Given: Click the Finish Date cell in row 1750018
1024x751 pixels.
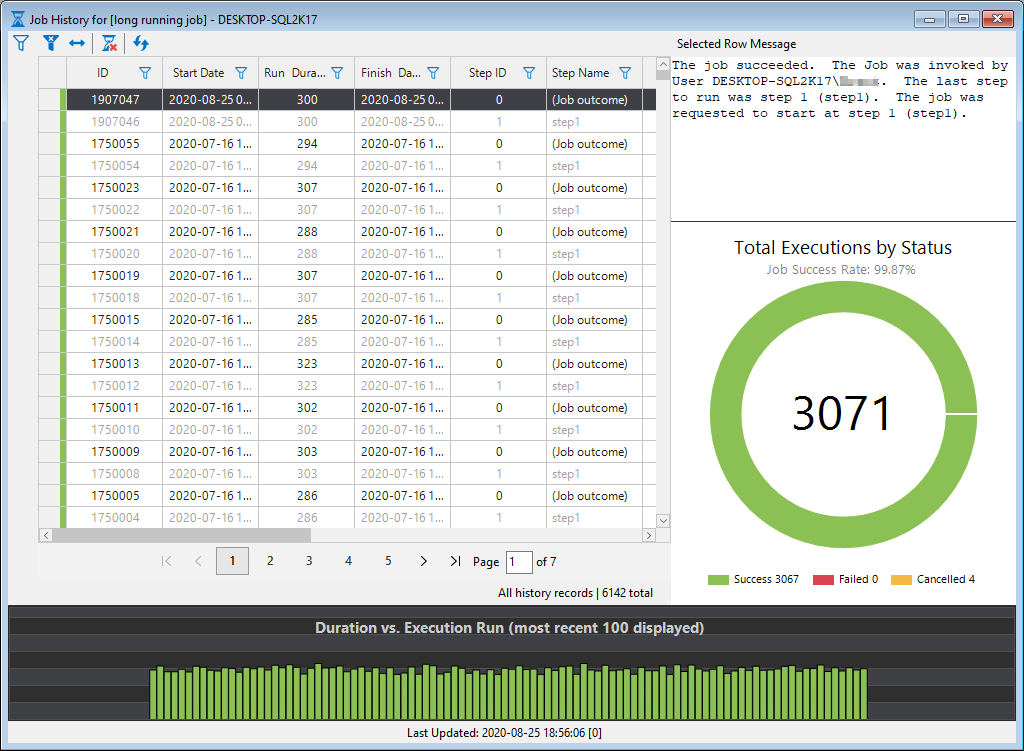Looking at the screenshot, I should (x=402, y=298).
